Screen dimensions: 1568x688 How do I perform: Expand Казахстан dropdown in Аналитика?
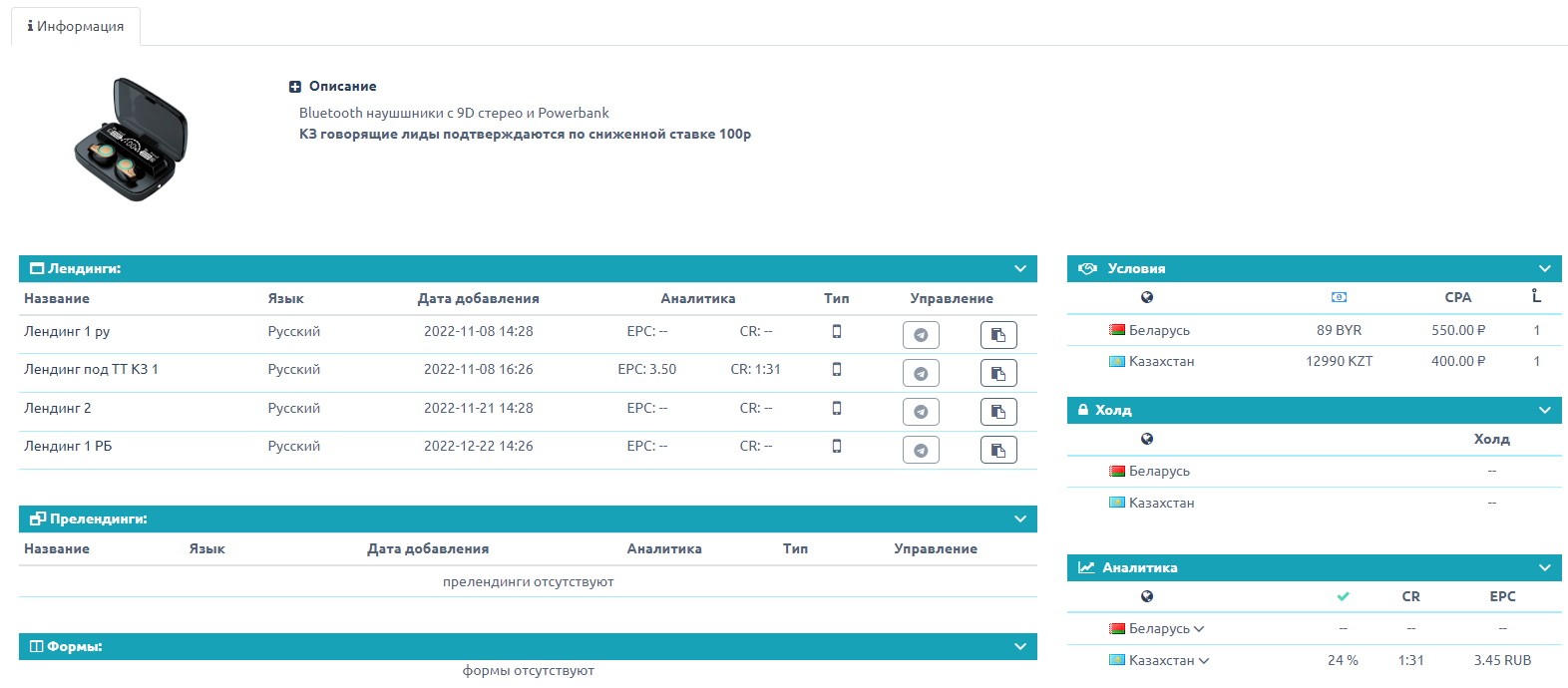(x=1204, y=661)
